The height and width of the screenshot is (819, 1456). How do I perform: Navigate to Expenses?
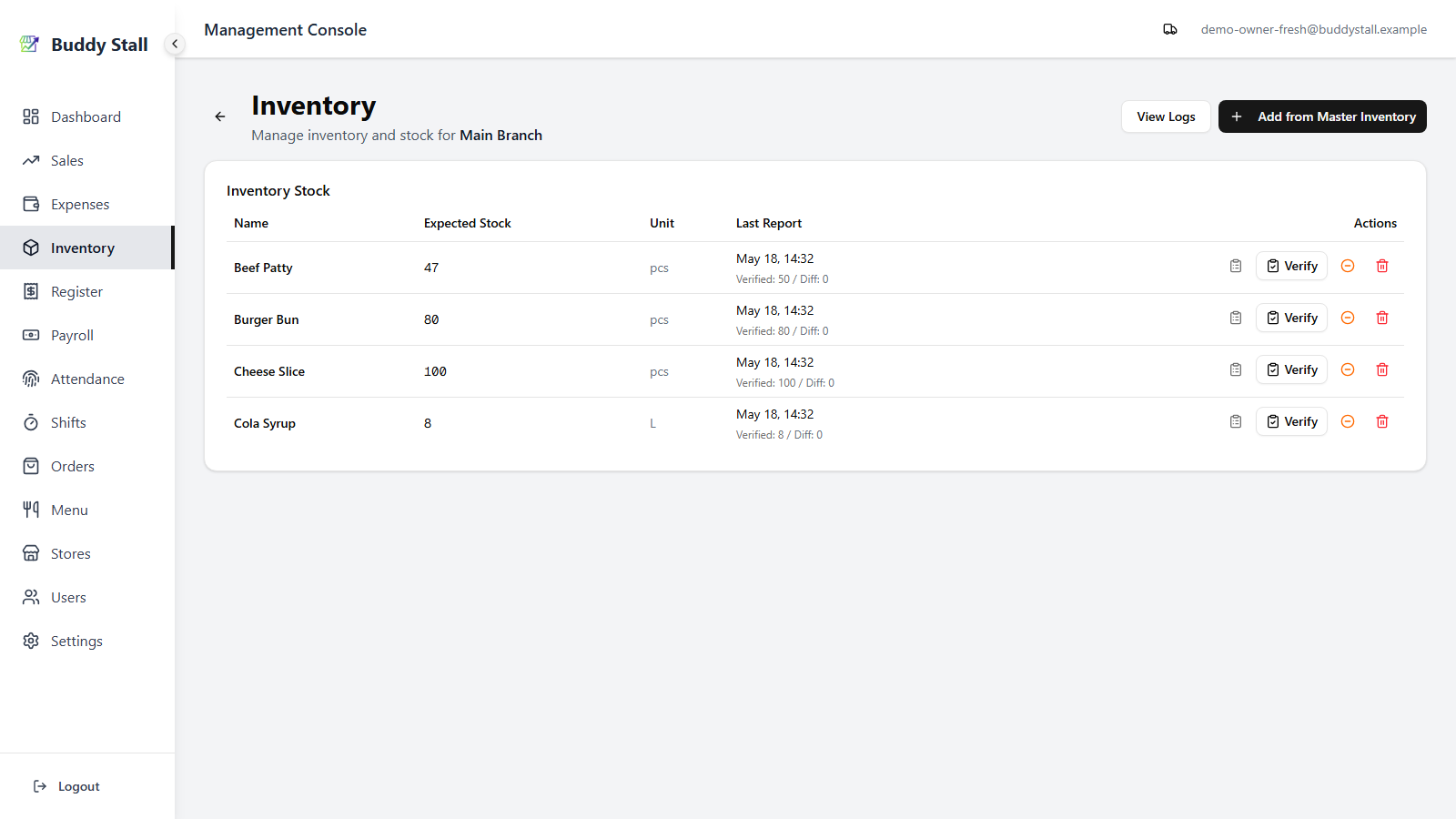pos(86,204)
